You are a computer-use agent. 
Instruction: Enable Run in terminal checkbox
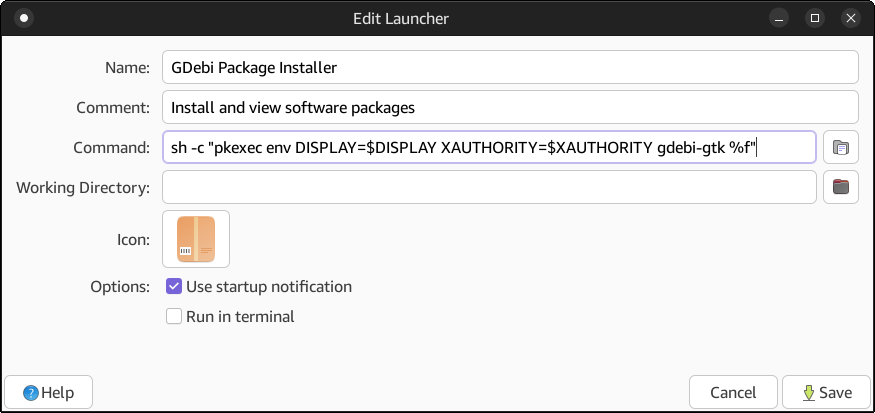point(174,317)
